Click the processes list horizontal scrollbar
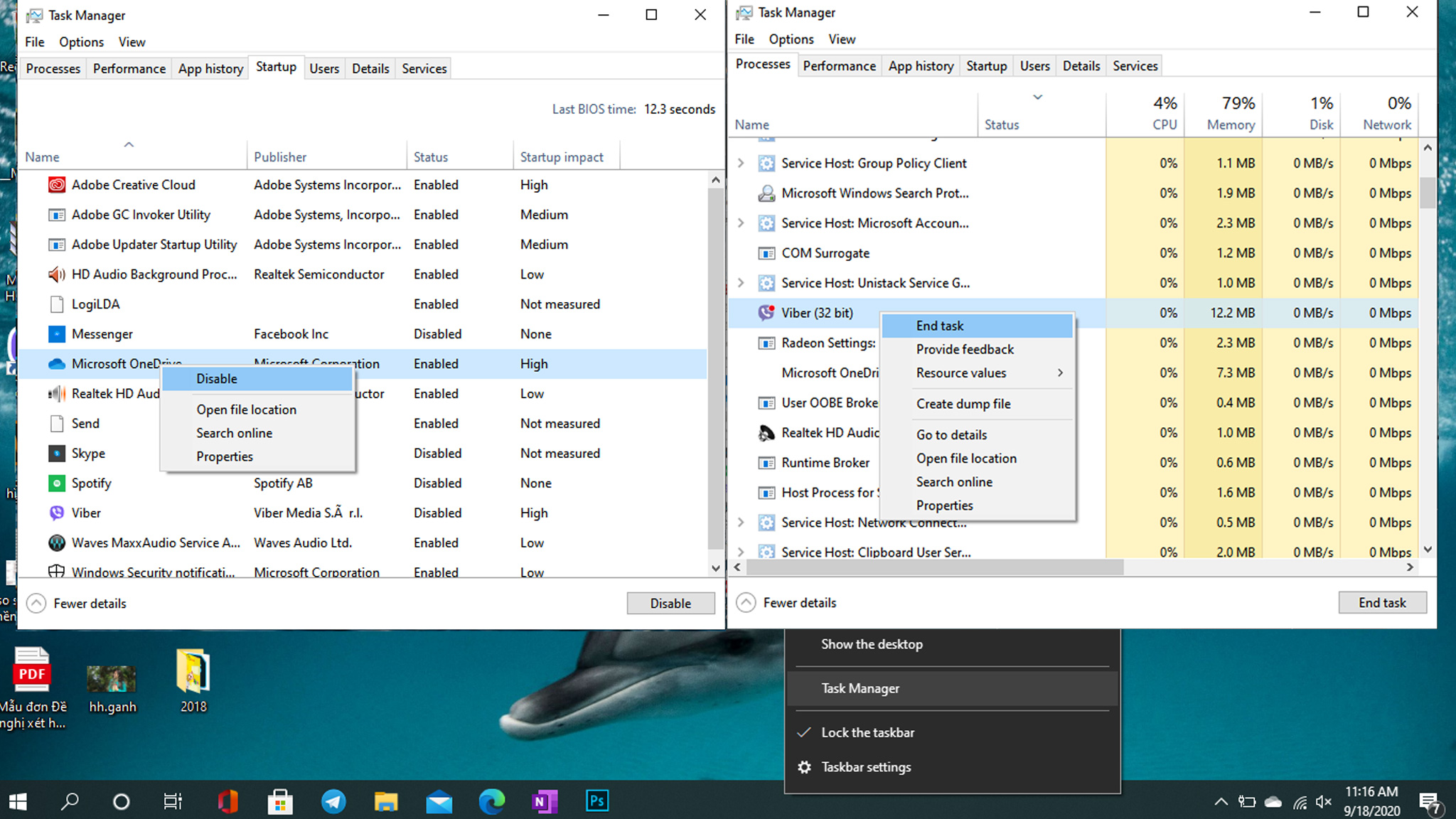Viewport: 1456px width, 819px height. point(934,567)
